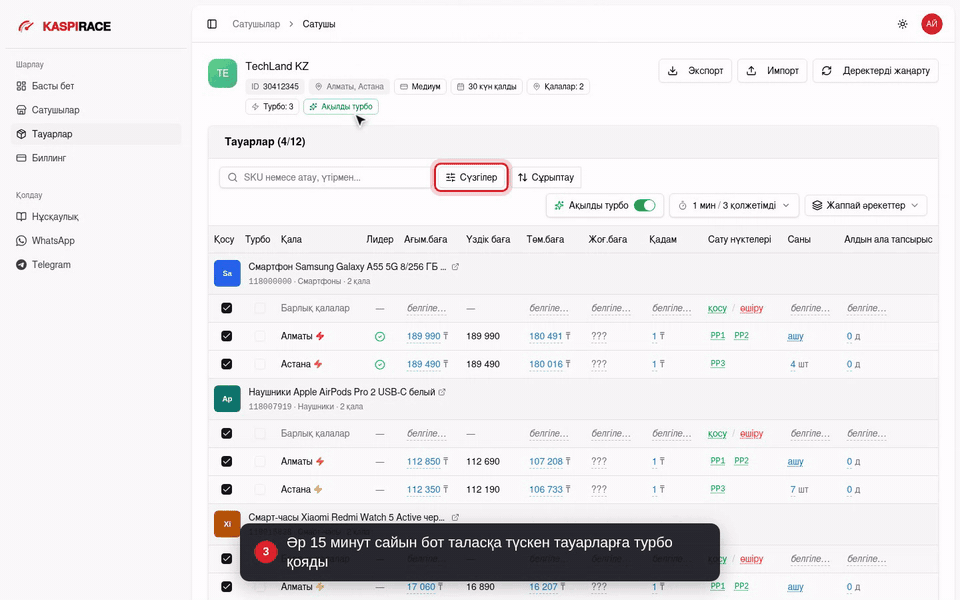Select Тауарлар in the sidebar menu
This screenshot has height=600, width=960.
(x=96, y=134)
